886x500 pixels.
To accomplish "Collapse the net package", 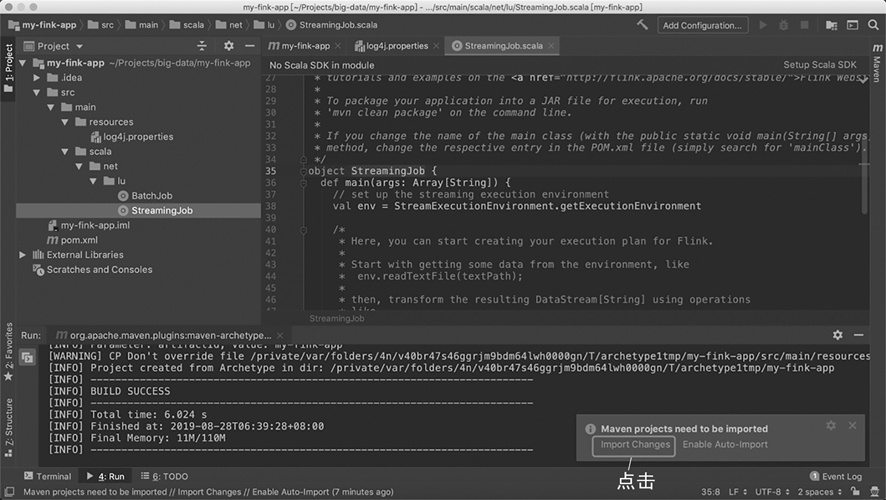I will coord(79,166).
